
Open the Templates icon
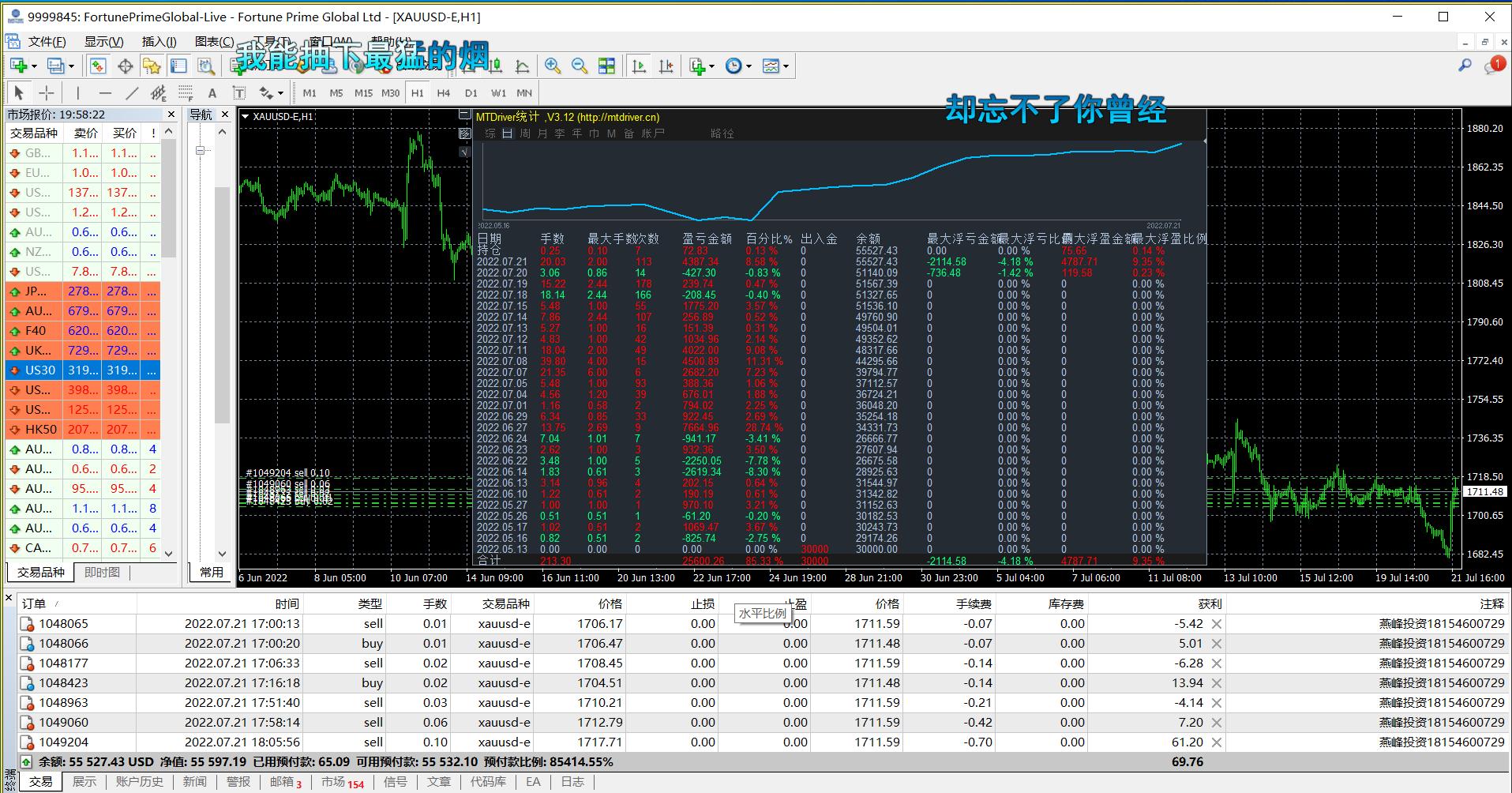pos(771,66)
